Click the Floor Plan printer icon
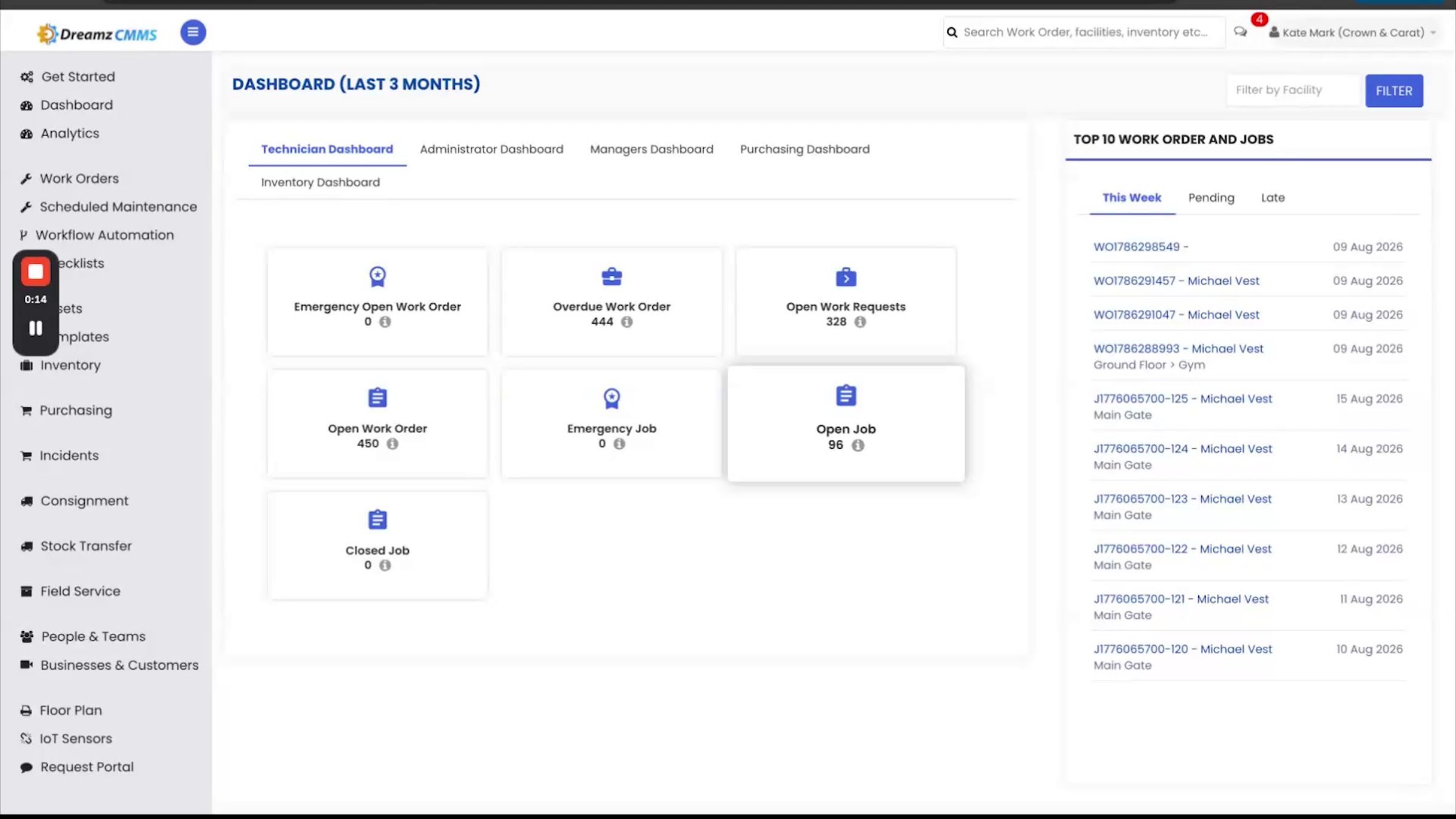 click(x=26, y=710)
